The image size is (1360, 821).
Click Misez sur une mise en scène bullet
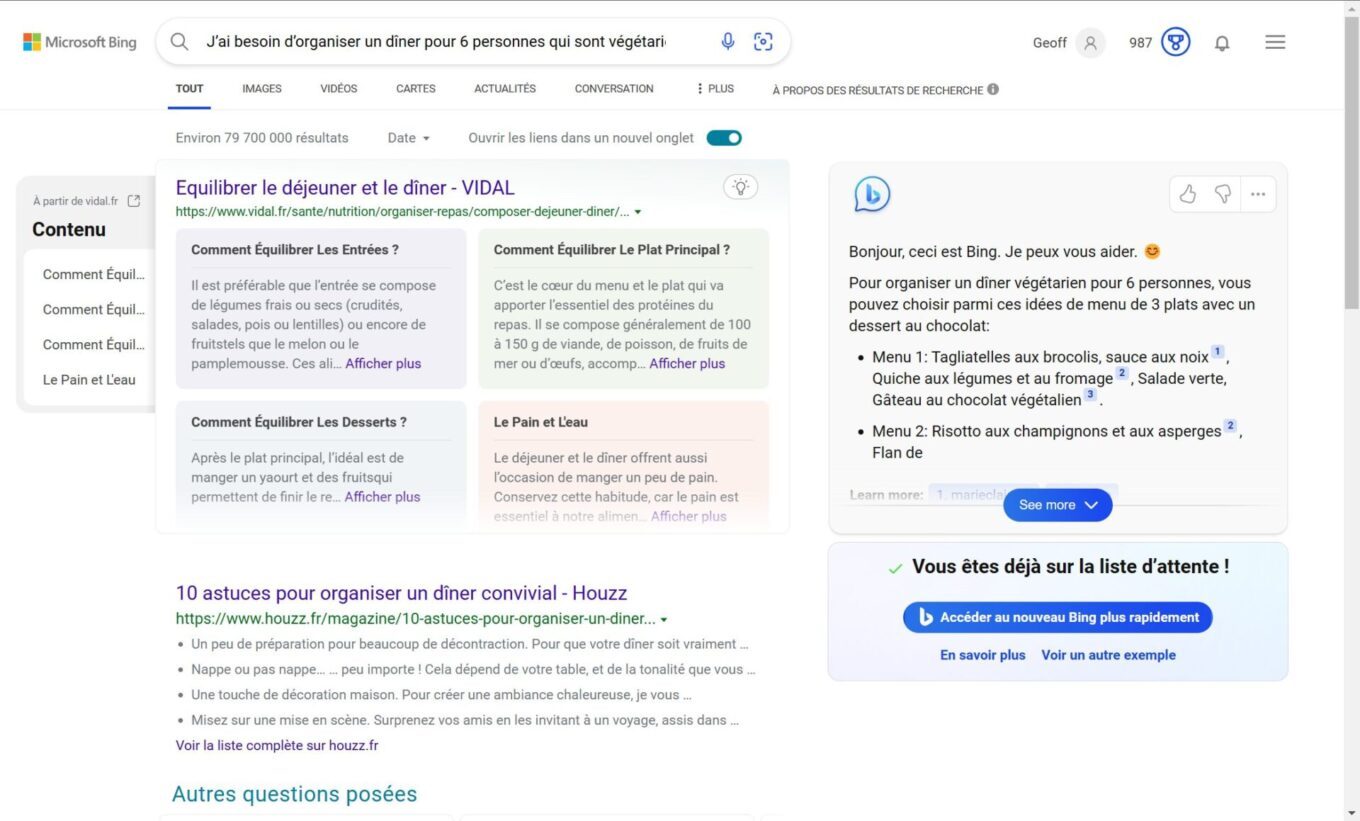click(x=465, y=720)
